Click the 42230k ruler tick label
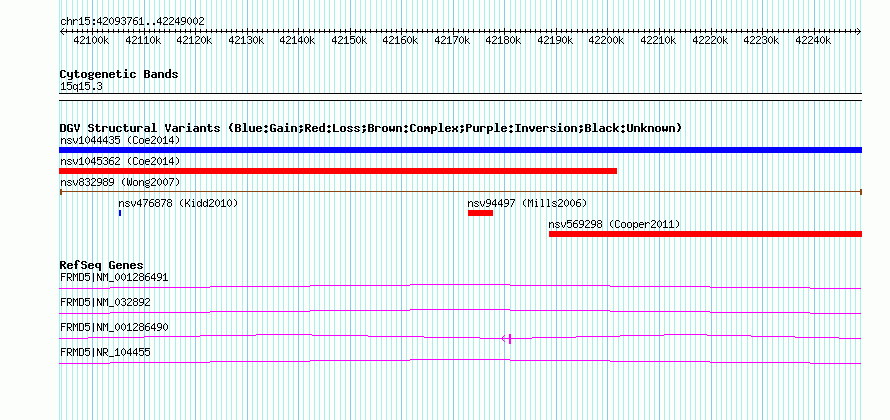The height and width of the screenshot is (420, 890). click(x=763, y=40)
